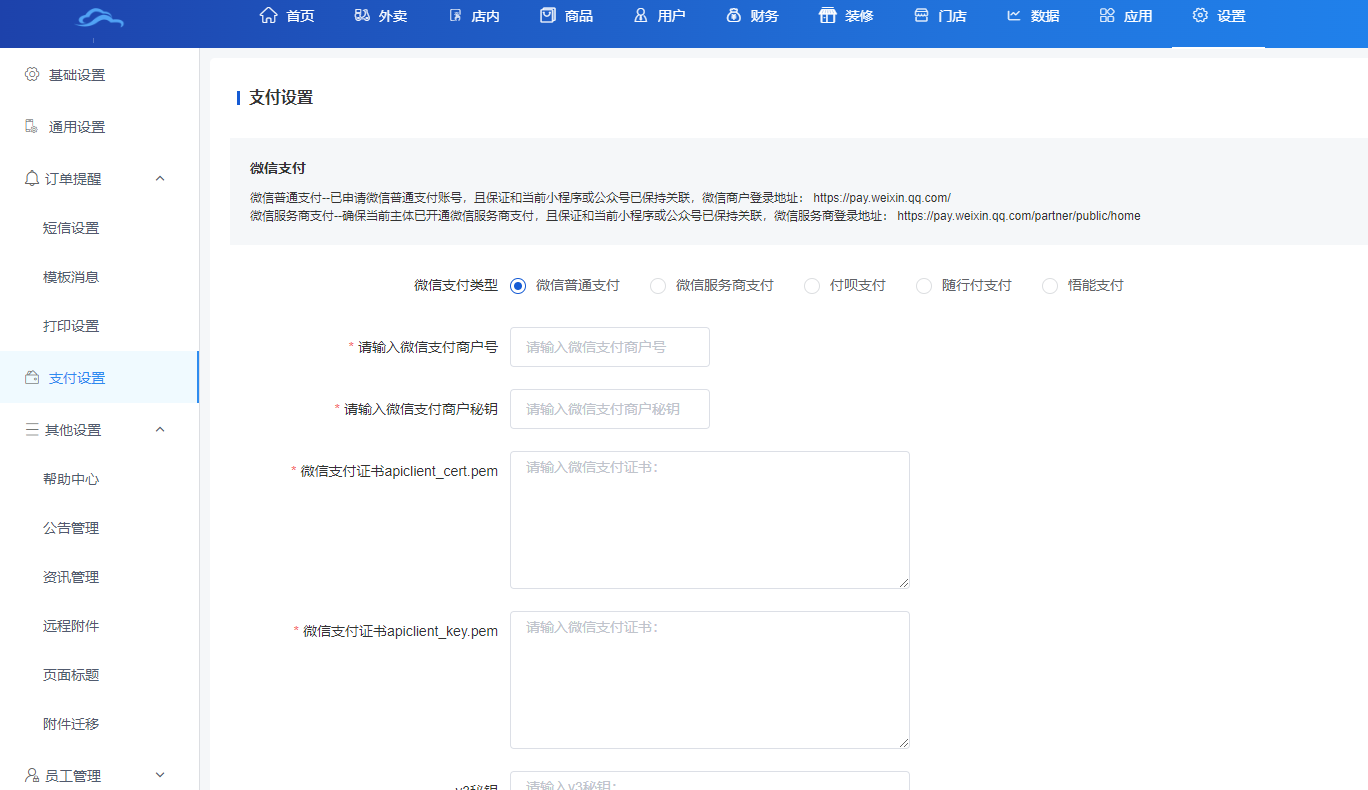Screen dimensions: 1368x790
Task: Click the partner/public/home service provider URL
Action: coord(1018,216)
